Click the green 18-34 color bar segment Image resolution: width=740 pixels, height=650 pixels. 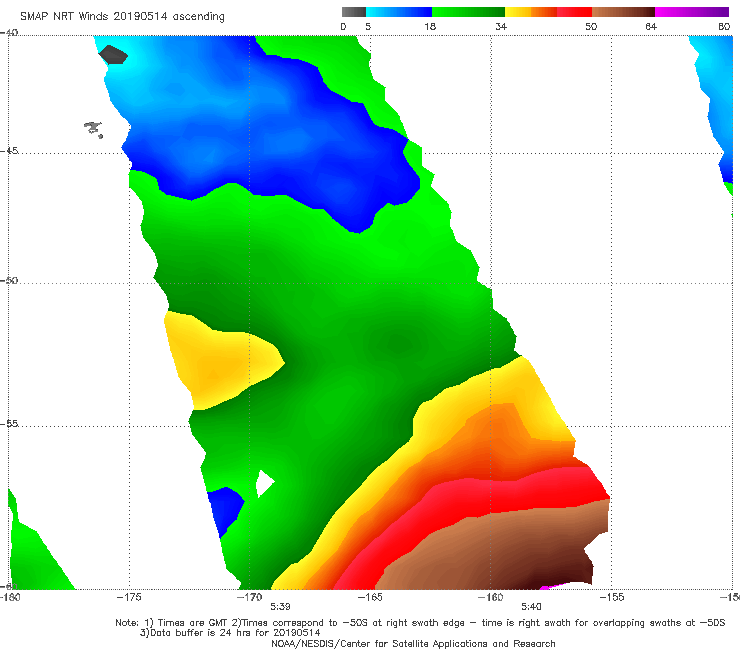pyautogui.click(x=468, y=12)
